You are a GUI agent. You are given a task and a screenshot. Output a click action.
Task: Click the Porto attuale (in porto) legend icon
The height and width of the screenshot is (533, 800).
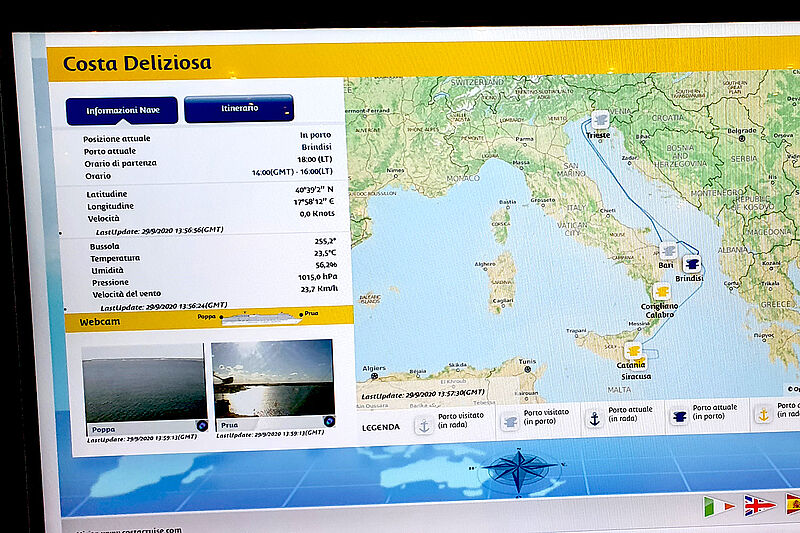click(x=679, y=416)
